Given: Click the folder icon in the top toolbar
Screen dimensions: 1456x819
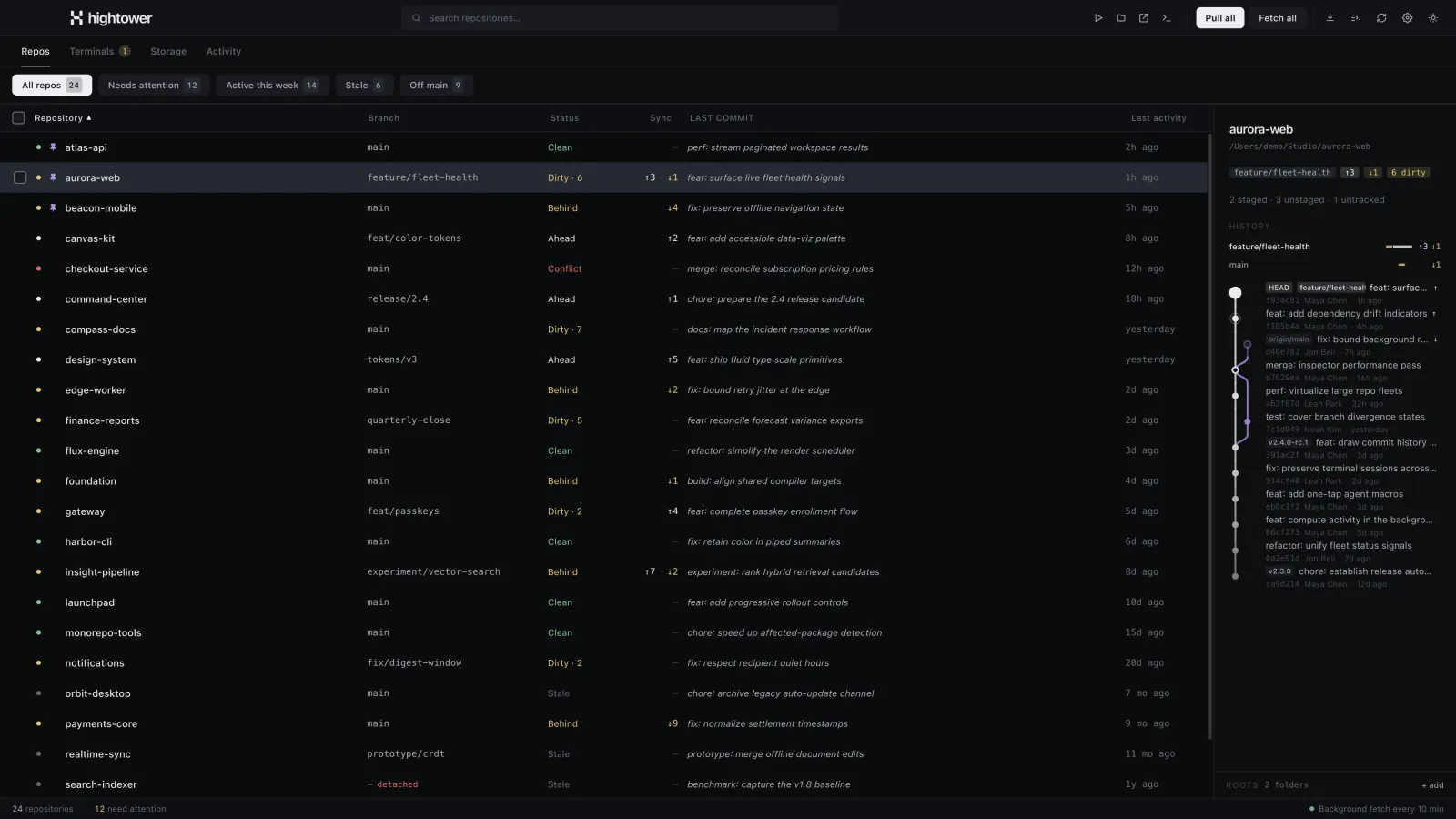Looking at the screenshot, I should pos(1121,18).
